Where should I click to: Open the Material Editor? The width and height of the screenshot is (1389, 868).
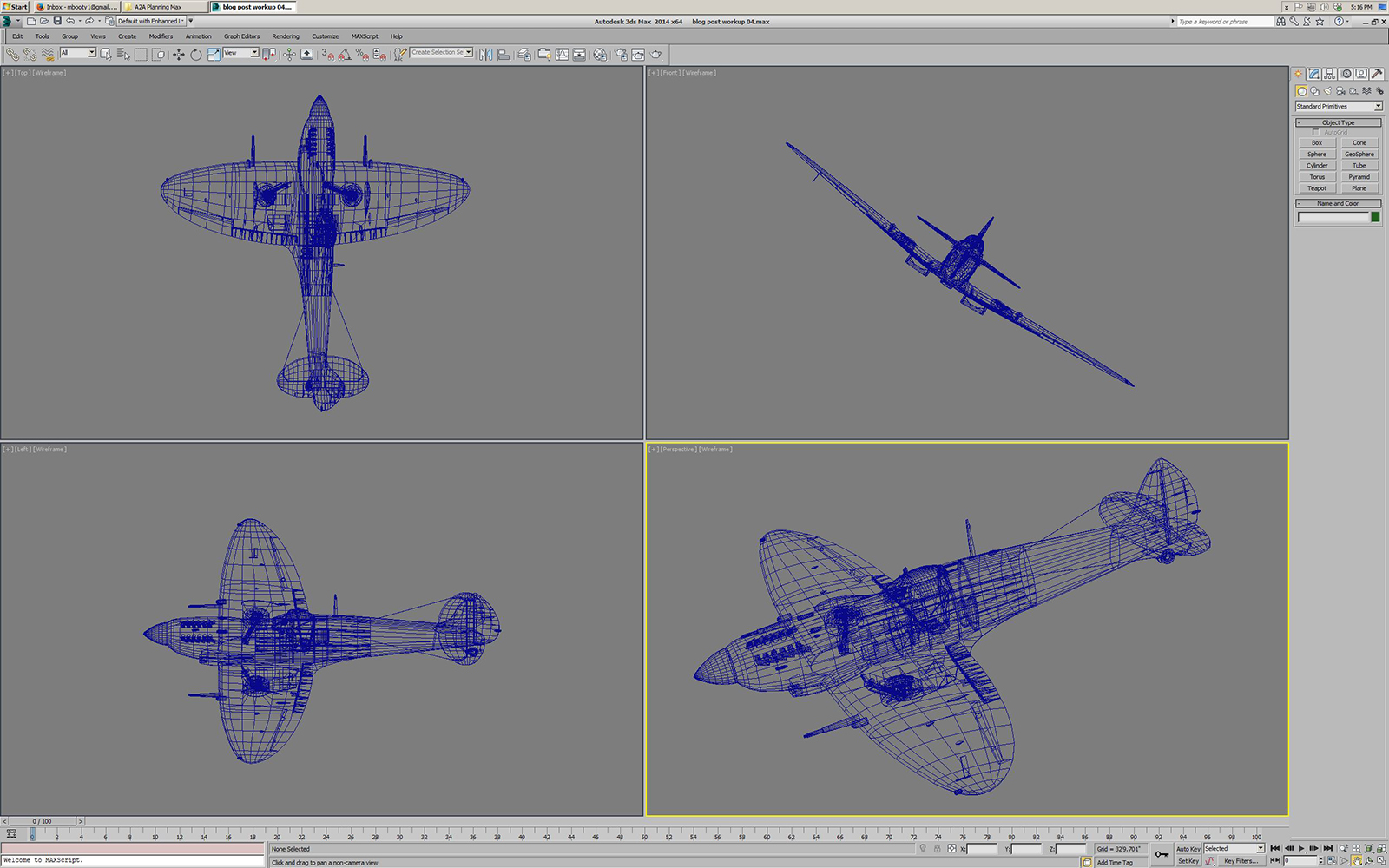pyautogui.click(x=599, y=54)
